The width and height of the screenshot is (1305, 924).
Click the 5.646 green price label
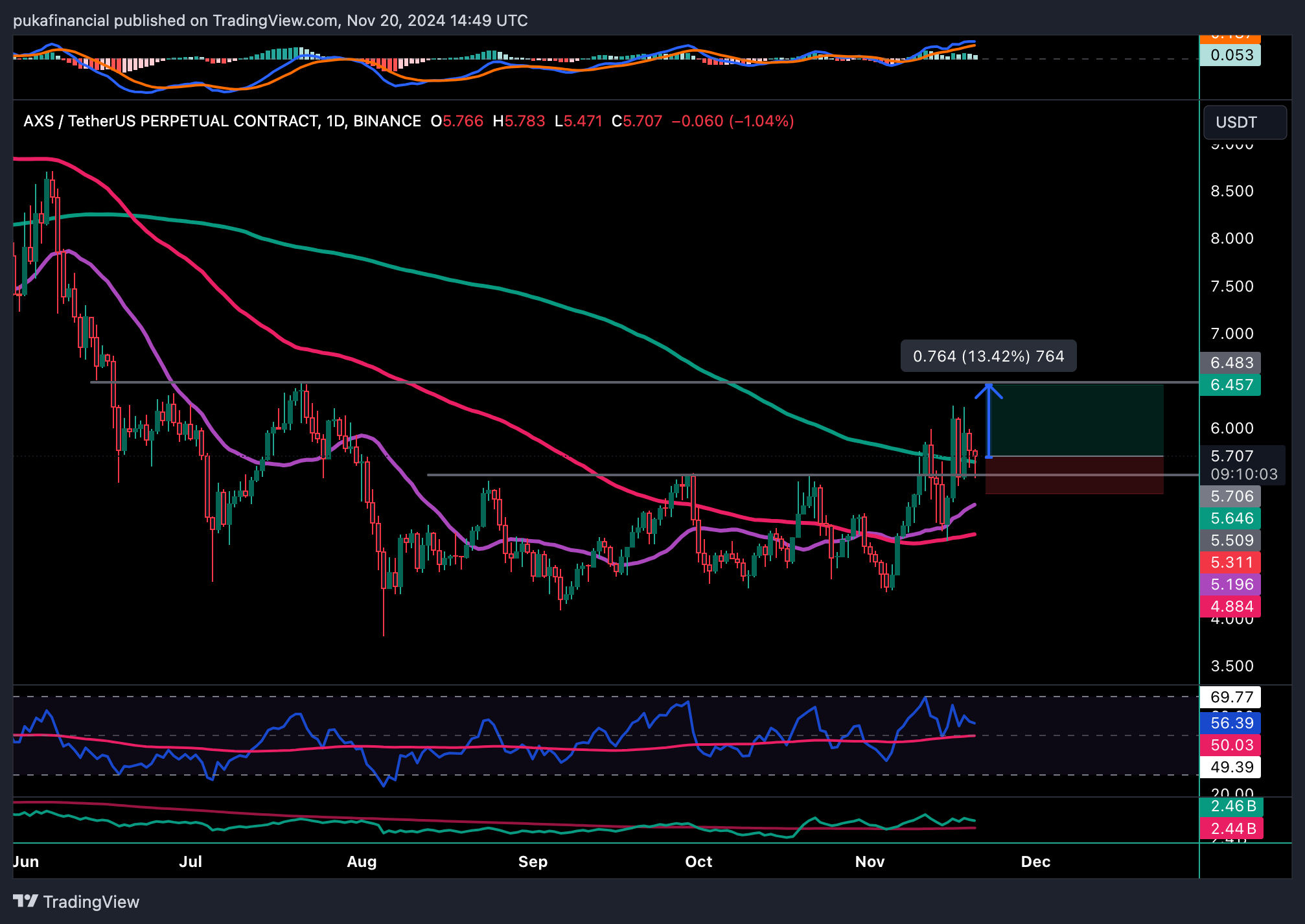[1230, 518]
